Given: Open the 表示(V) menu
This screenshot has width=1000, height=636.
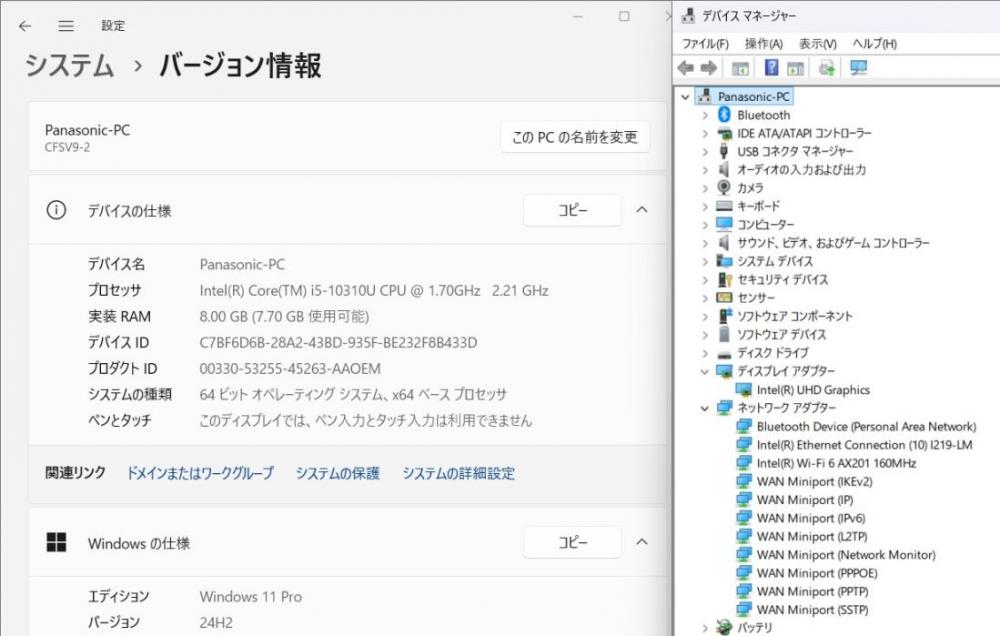Looking at the screenshot, I should click(x=818, y=43).
